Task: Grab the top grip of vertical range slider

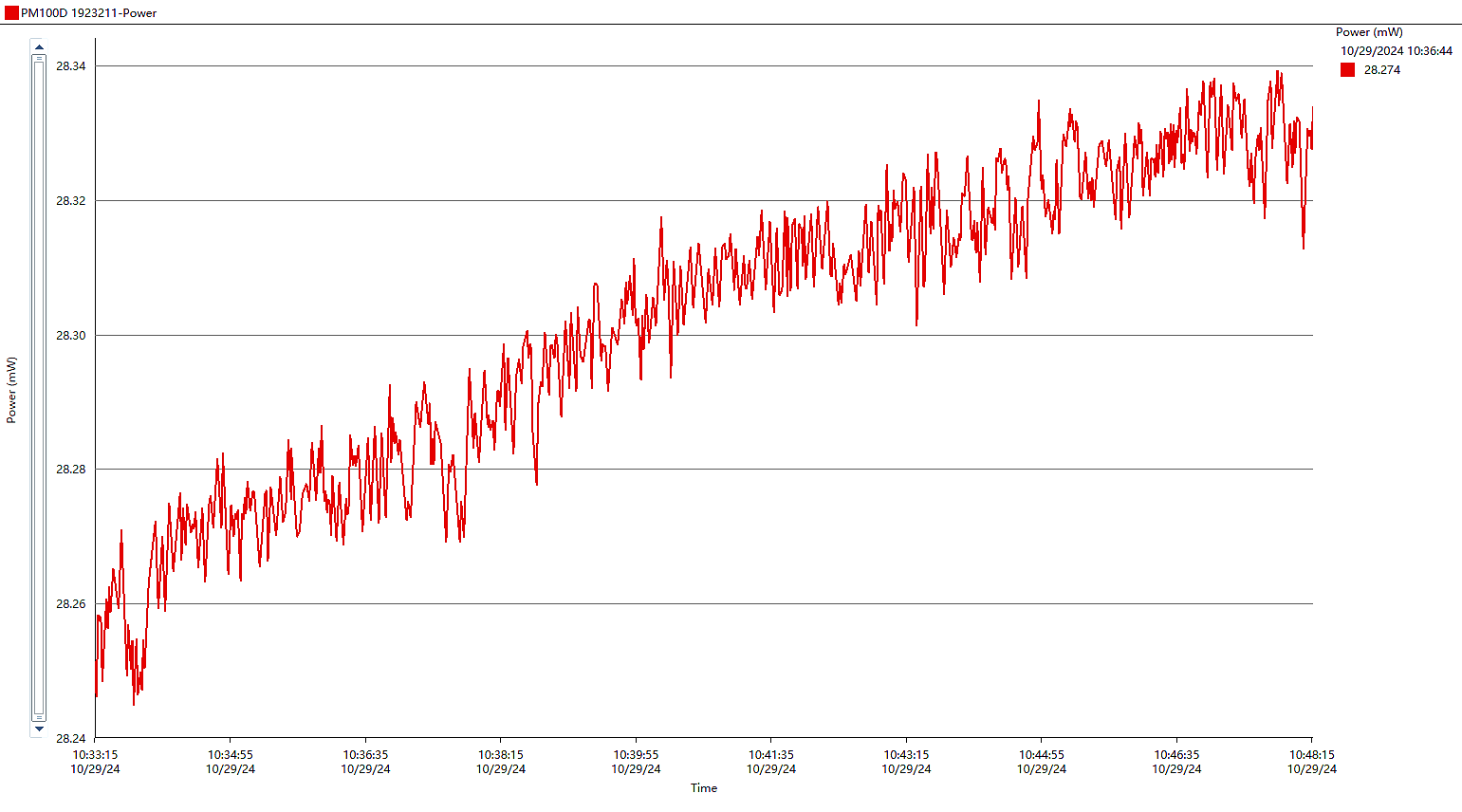Action: click(39, 59)
